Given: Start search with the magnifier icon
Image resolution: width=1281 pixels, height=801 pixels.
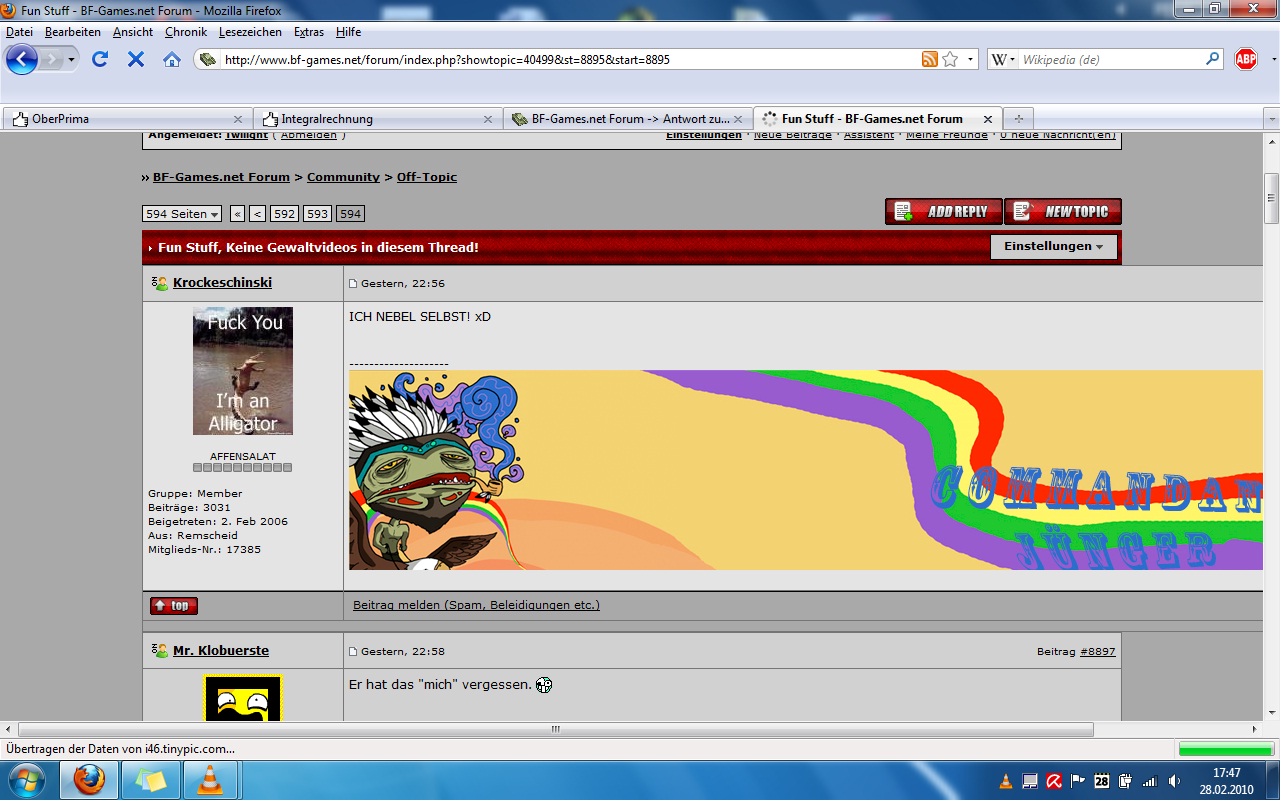Looking at the screenshot, I should click(1212, 59).
